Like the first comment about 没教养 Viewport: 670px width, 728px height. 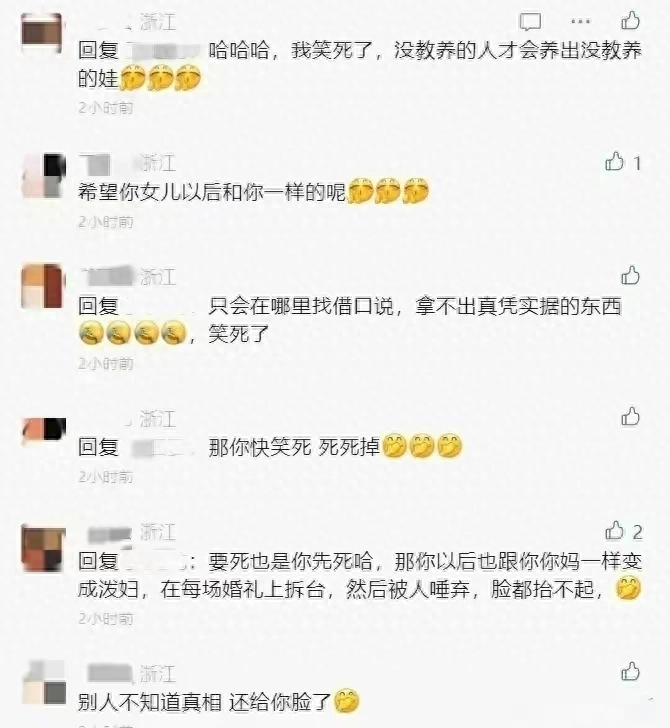(631, 21)
